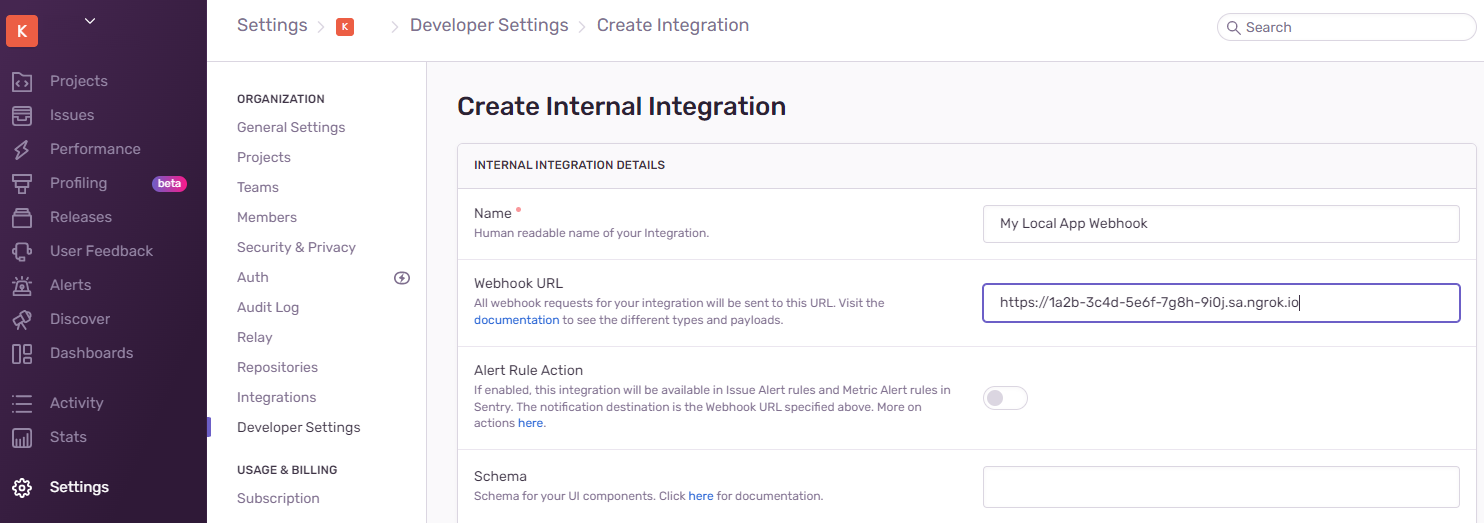Enable the Alert Rule Action toggle
Screen dimensions: 1484x523
click(1005, 398)
